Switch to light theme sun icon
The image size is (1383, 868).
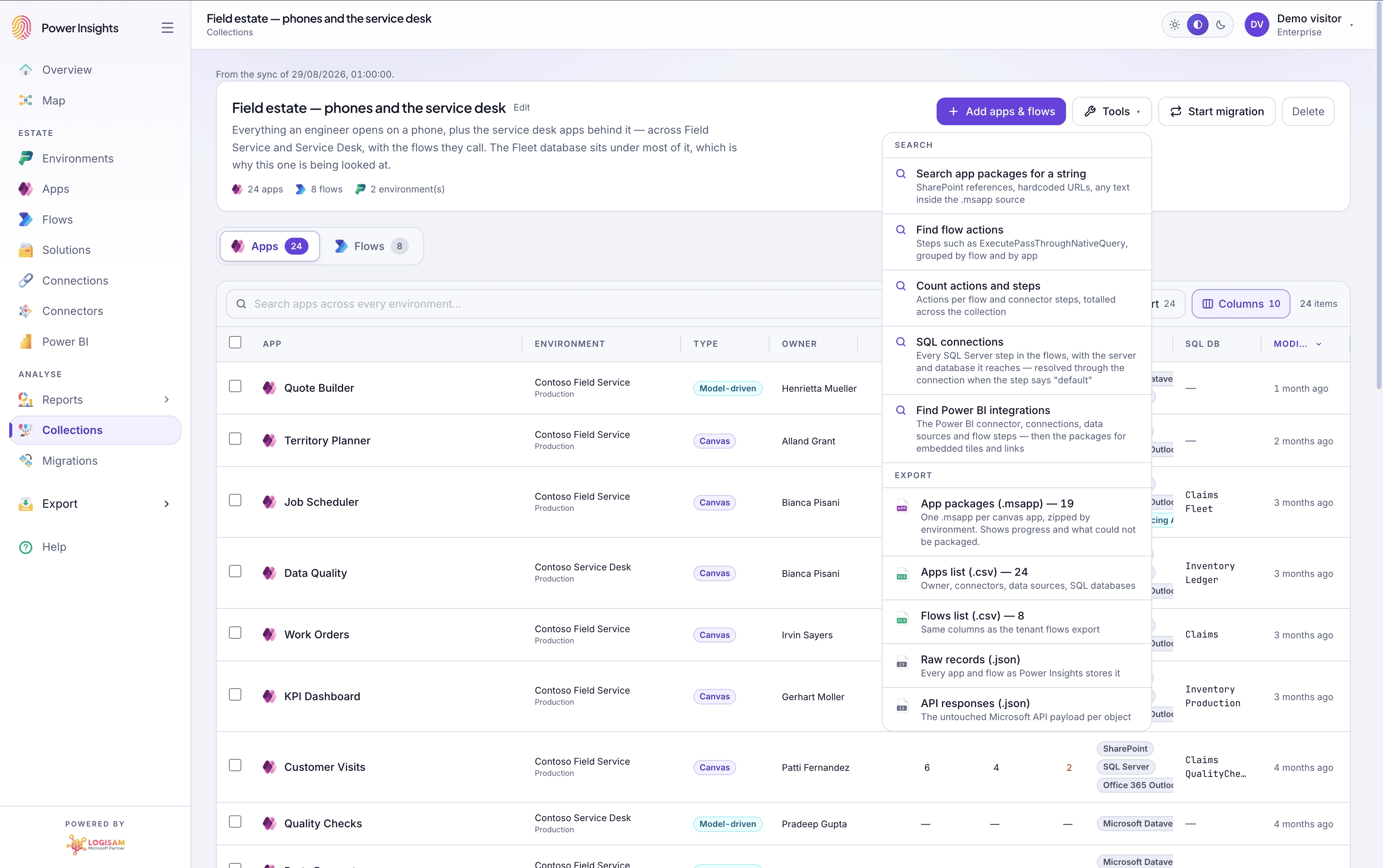click(1175, 25)
